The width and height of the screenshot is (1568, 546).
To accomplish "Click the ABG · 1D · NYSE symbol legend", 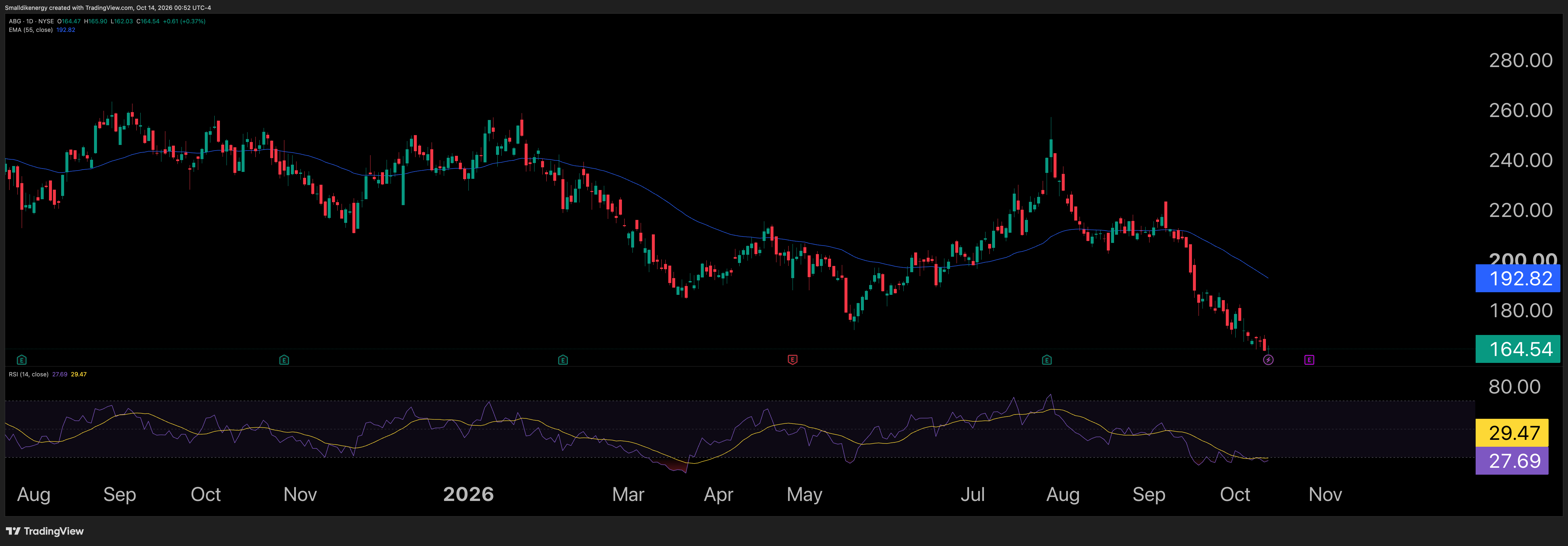I will [x=31, y=21].
